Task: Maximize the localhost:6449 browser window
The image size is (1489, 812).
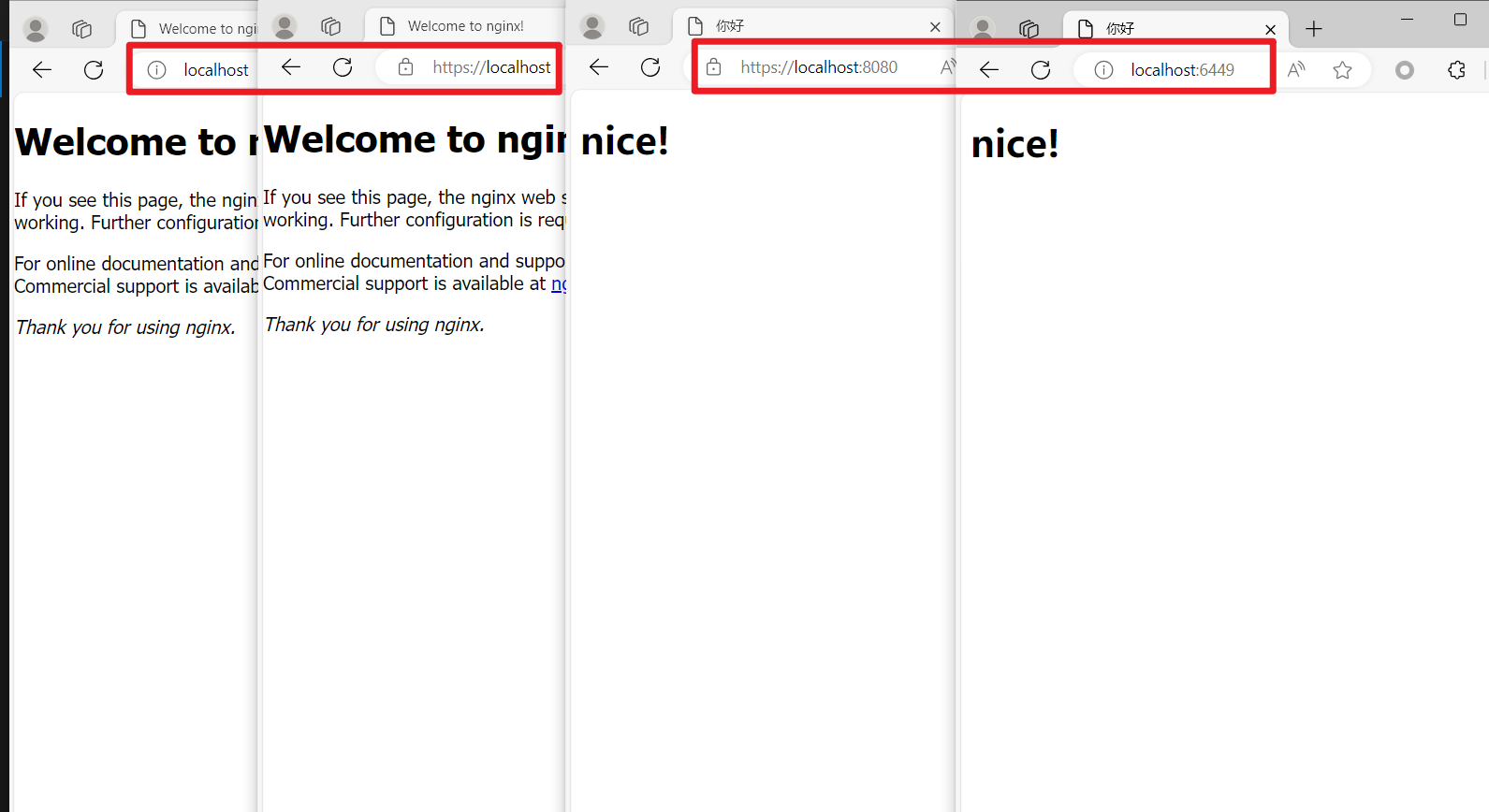Action: click(x=1460, y=20)
